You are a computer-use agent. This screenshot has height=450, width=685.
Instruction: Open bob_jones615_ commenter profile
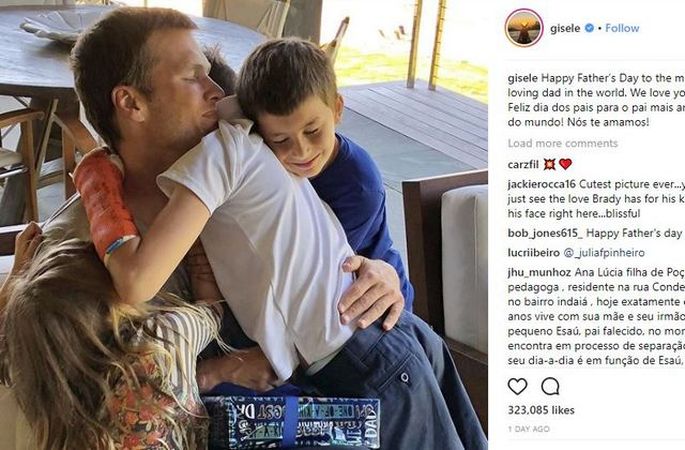pos(545,234)
